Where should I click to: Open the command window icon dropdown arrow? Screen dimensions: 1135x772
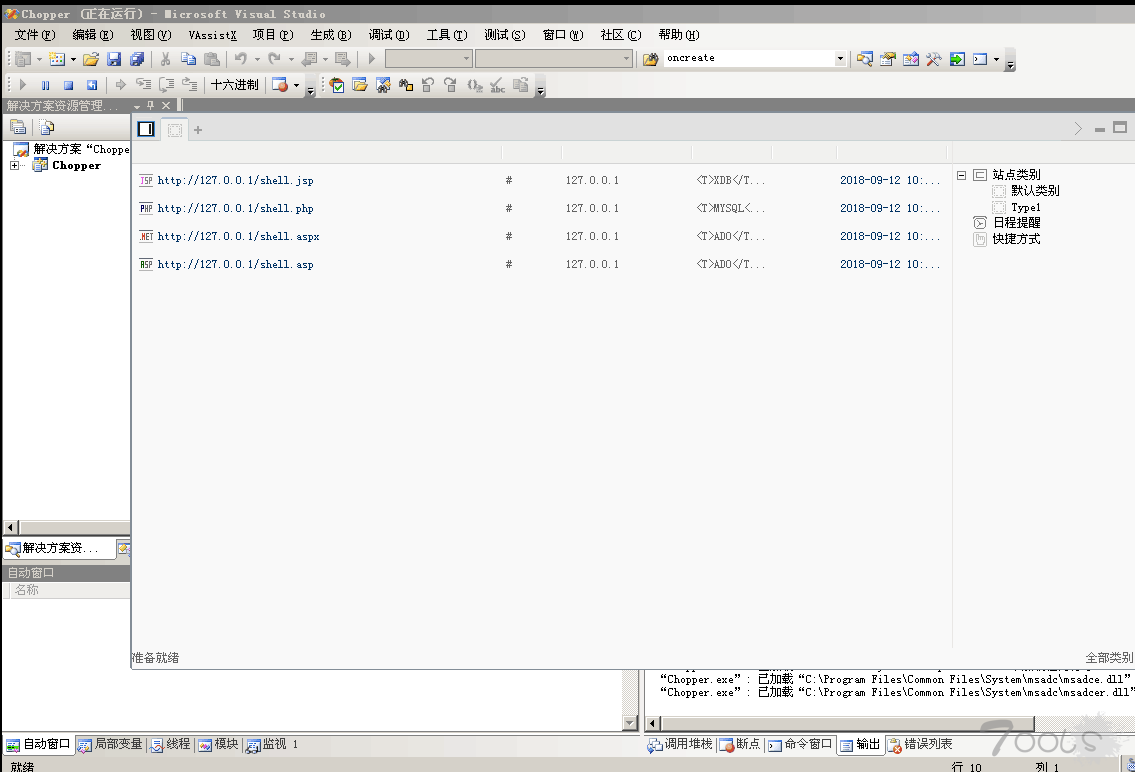[x=997, y=59]
